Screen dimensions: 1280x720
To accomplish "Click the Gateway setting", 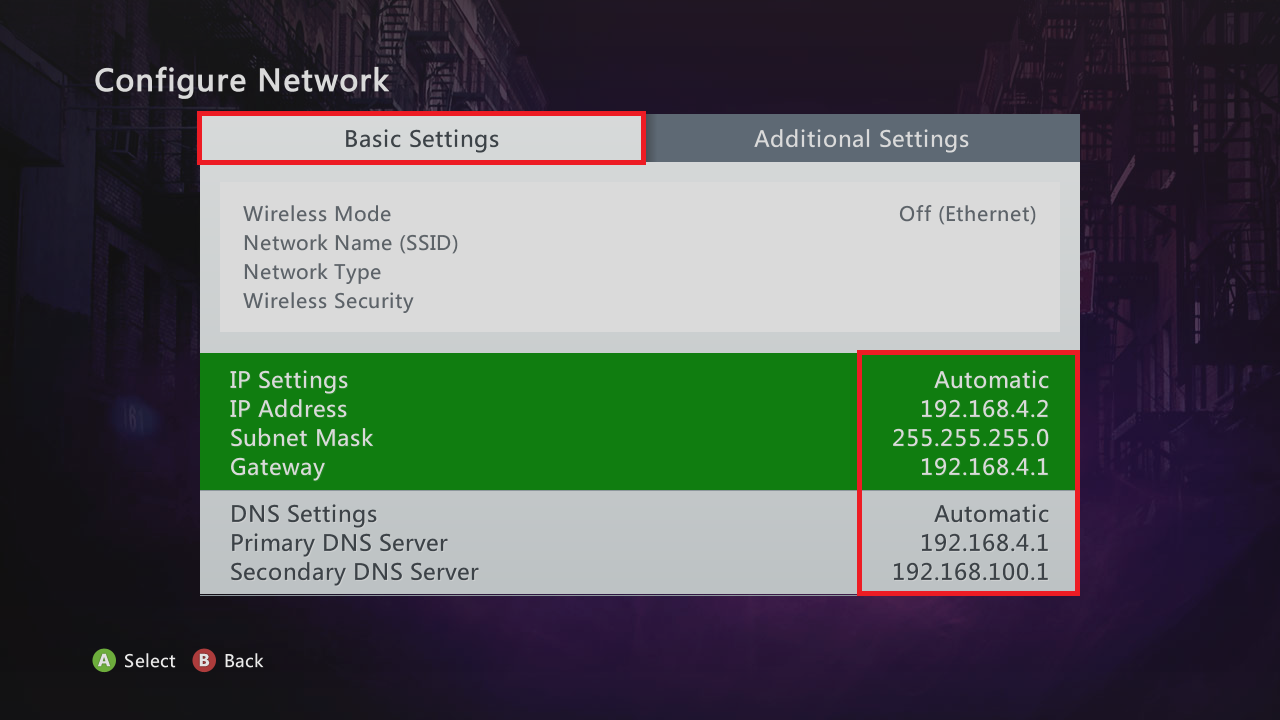I will pos(277,467).
